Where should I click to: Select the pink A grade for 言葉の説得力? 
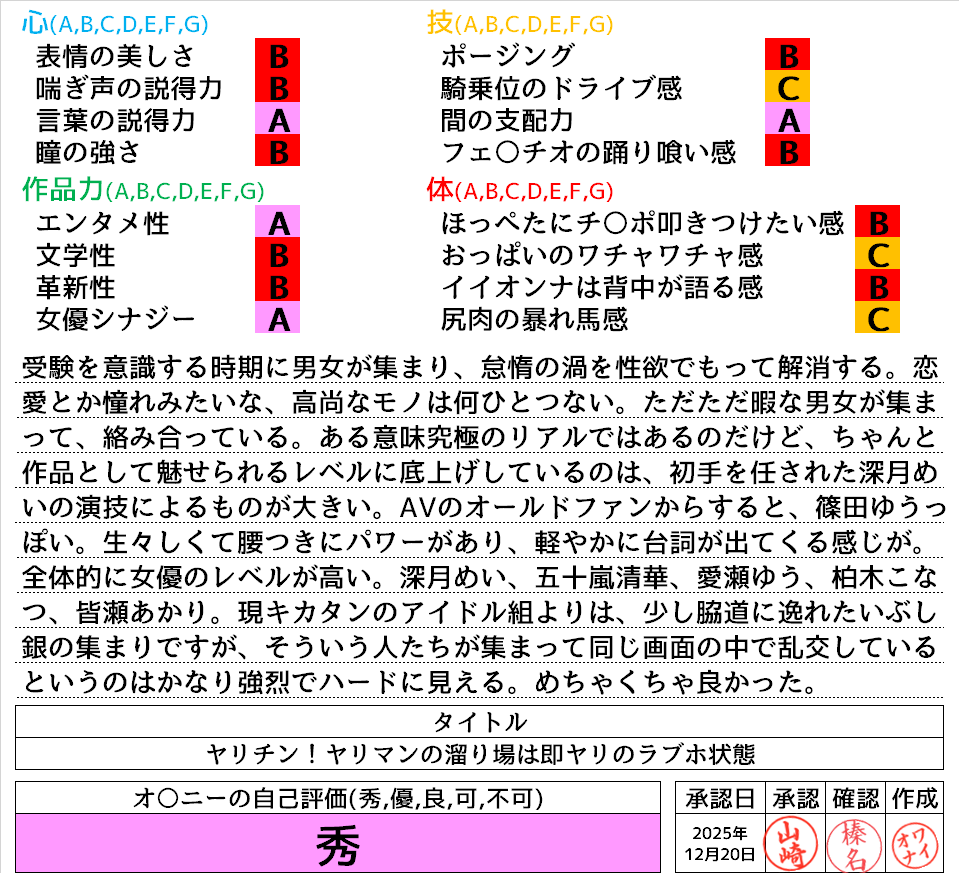[x=279, y=120]
